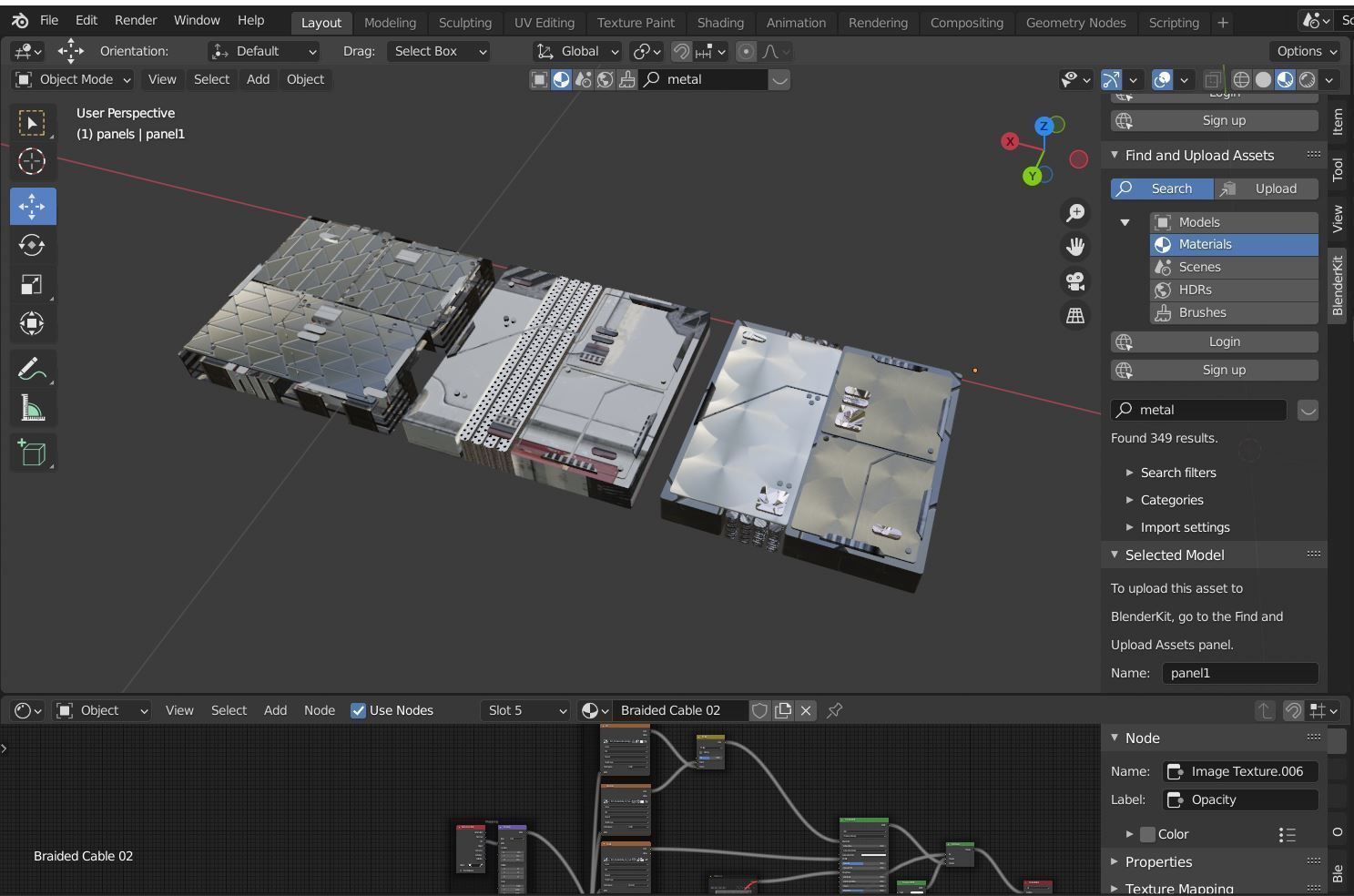This screenshot has height=896, width=1354.
Task: Open the node editor Node menu
Action: tap(320, 710)
